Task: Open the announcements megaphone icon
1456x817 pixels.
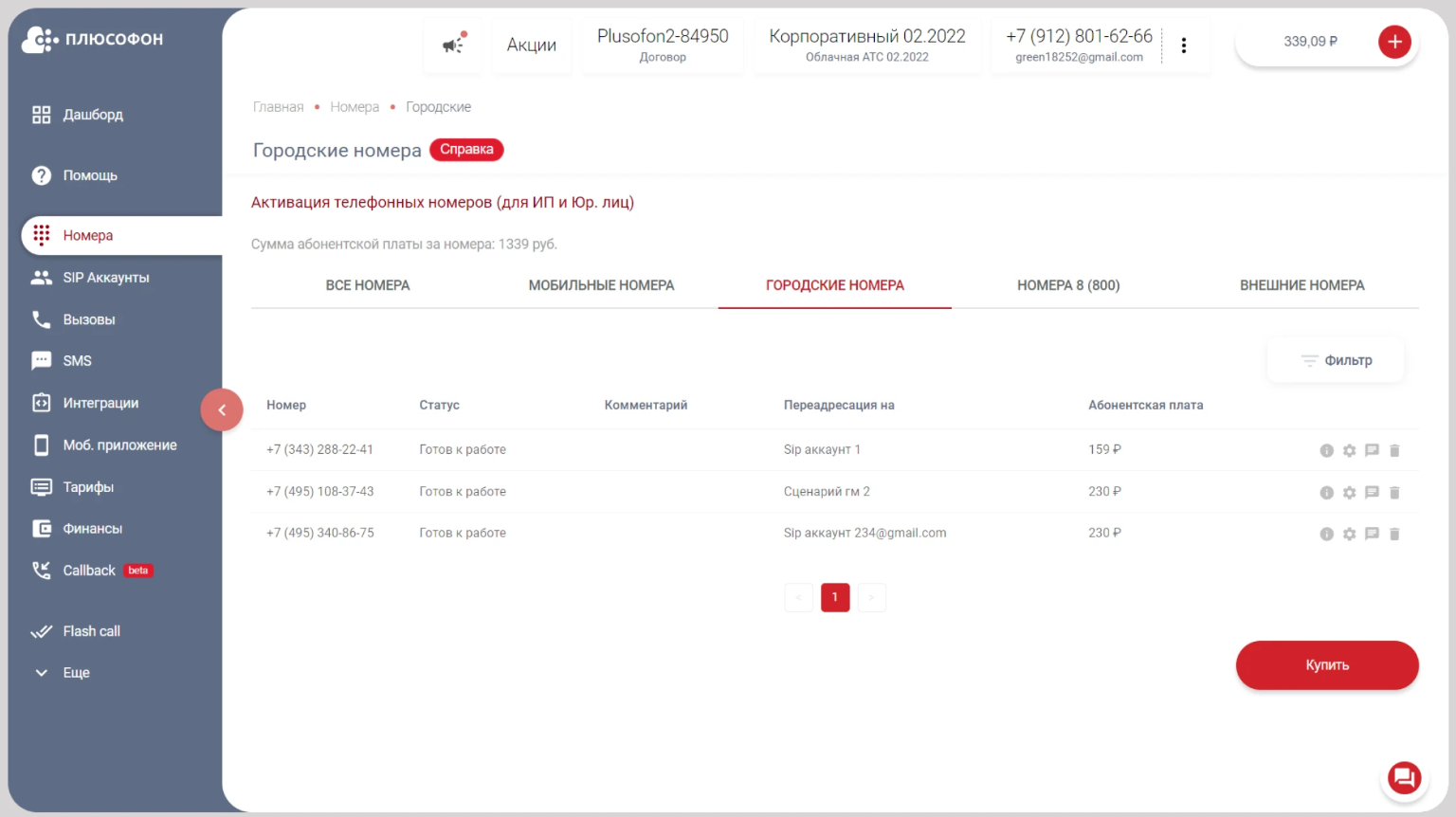Action: tap(452, 45)
